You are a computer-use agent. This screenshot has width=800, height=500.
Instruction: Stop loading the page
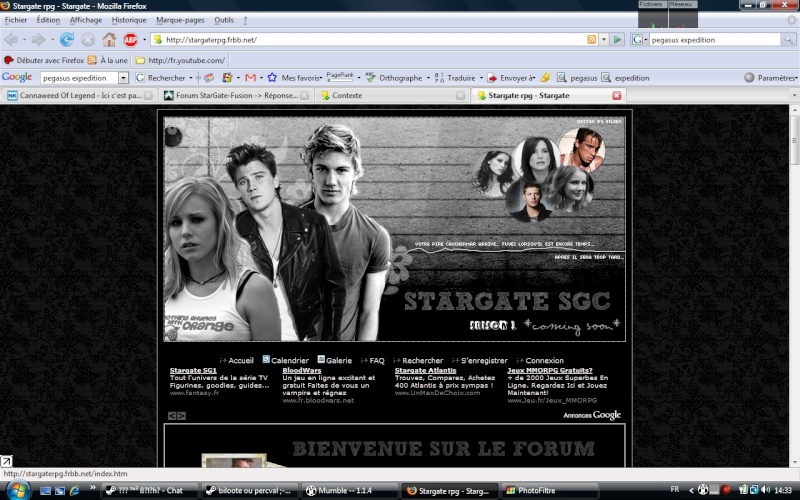(88, 39)
